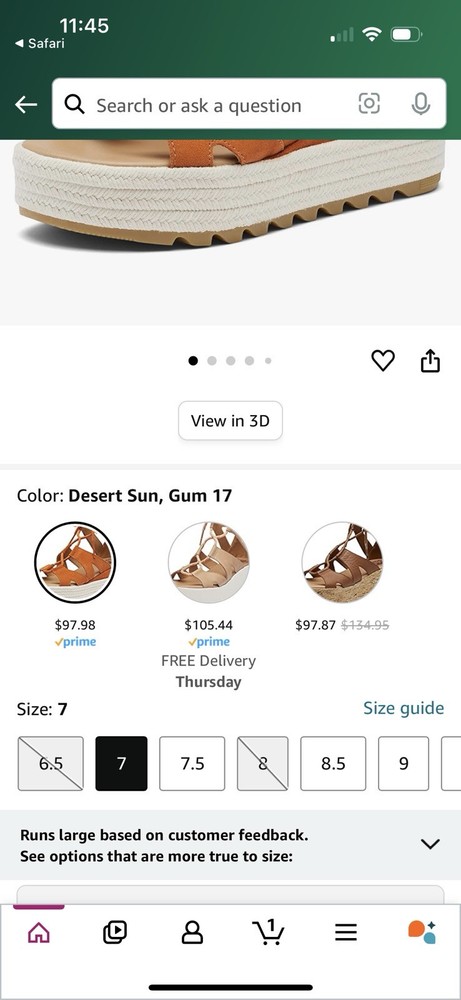The width and height of the screenshot is (461, 1000).
Task: Open the Inspire video feed icon
Action: click(115, 933)
